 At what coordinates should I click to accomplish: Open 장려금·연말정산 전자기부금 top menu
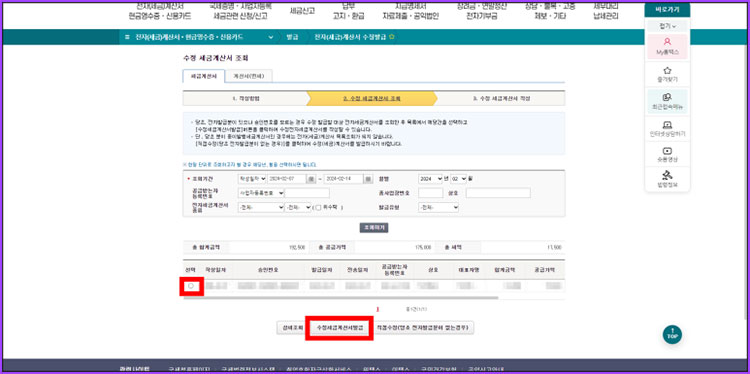point(482,11)
